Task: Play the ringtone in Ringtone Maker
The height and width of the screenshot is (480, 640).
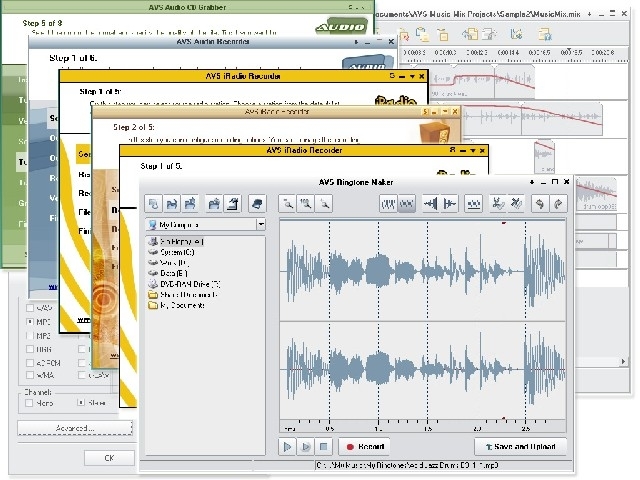Action: 287,447
